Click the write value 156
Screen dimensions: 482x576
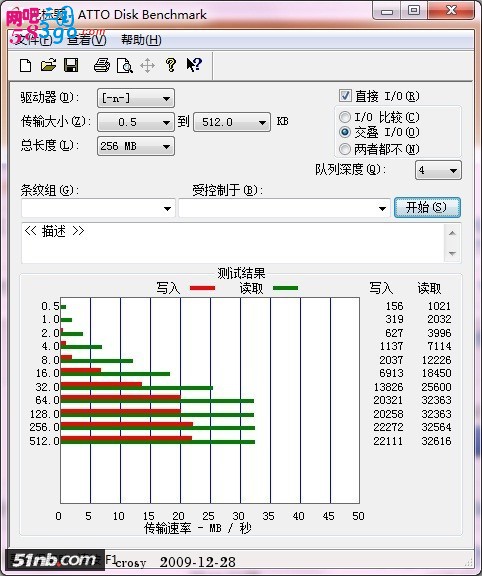click(x=394, y=306)
